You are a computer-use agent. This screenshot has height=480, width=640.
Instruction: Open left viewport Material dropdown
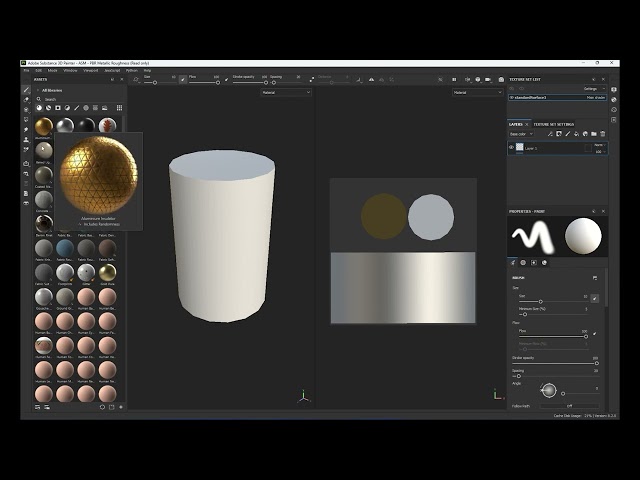[x=286, y=93]
